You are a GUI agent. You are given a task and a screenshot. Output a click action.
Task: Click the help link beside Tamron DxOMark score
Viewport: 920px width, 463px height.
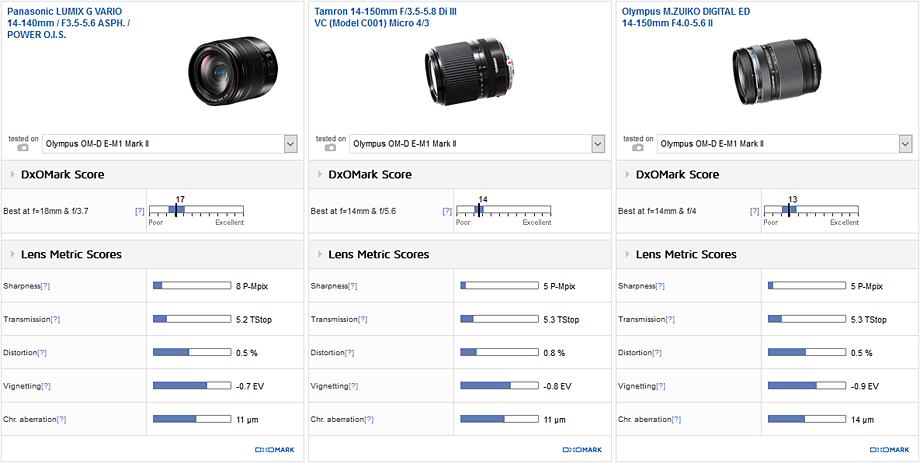[447, 211]
